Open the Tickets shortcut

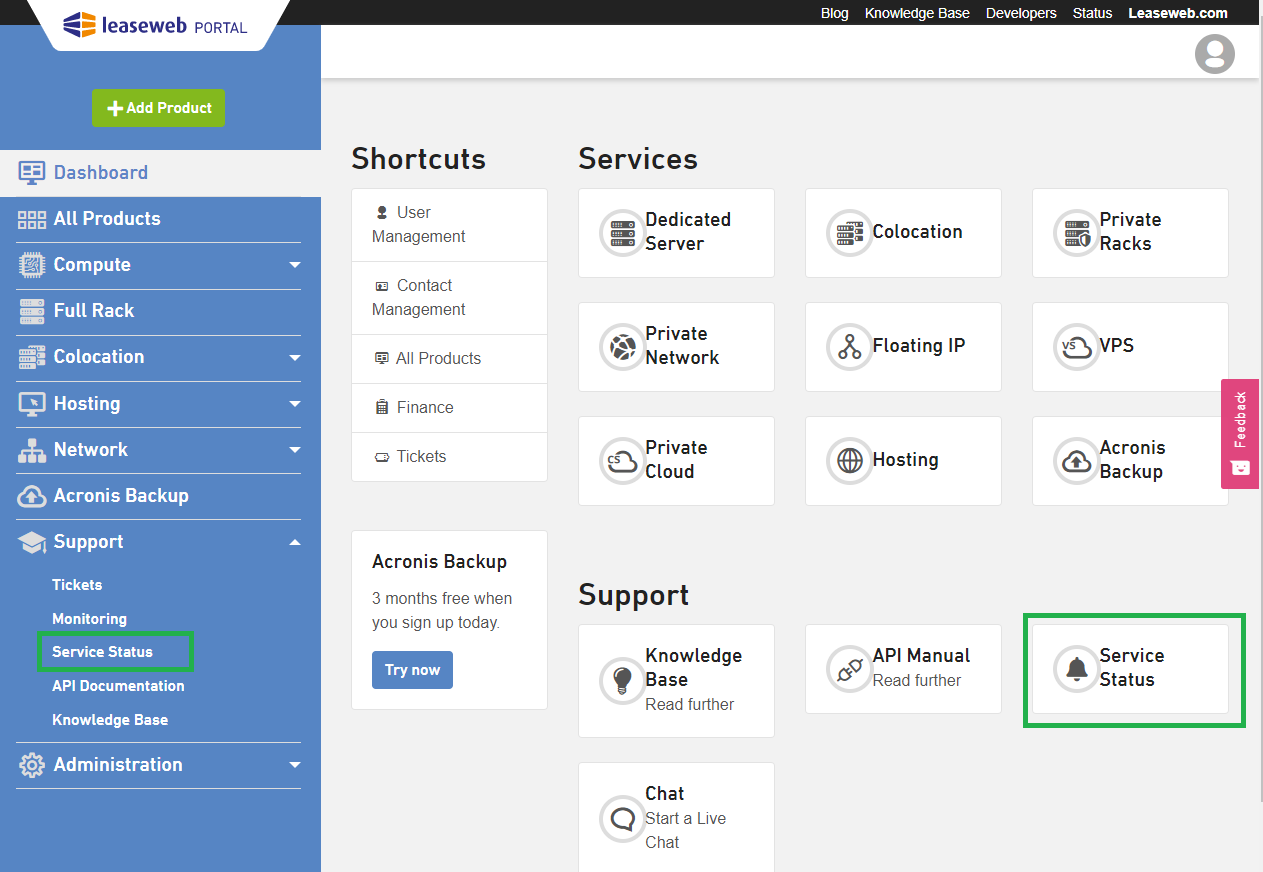pyautogui.click(x=449, y=457)
